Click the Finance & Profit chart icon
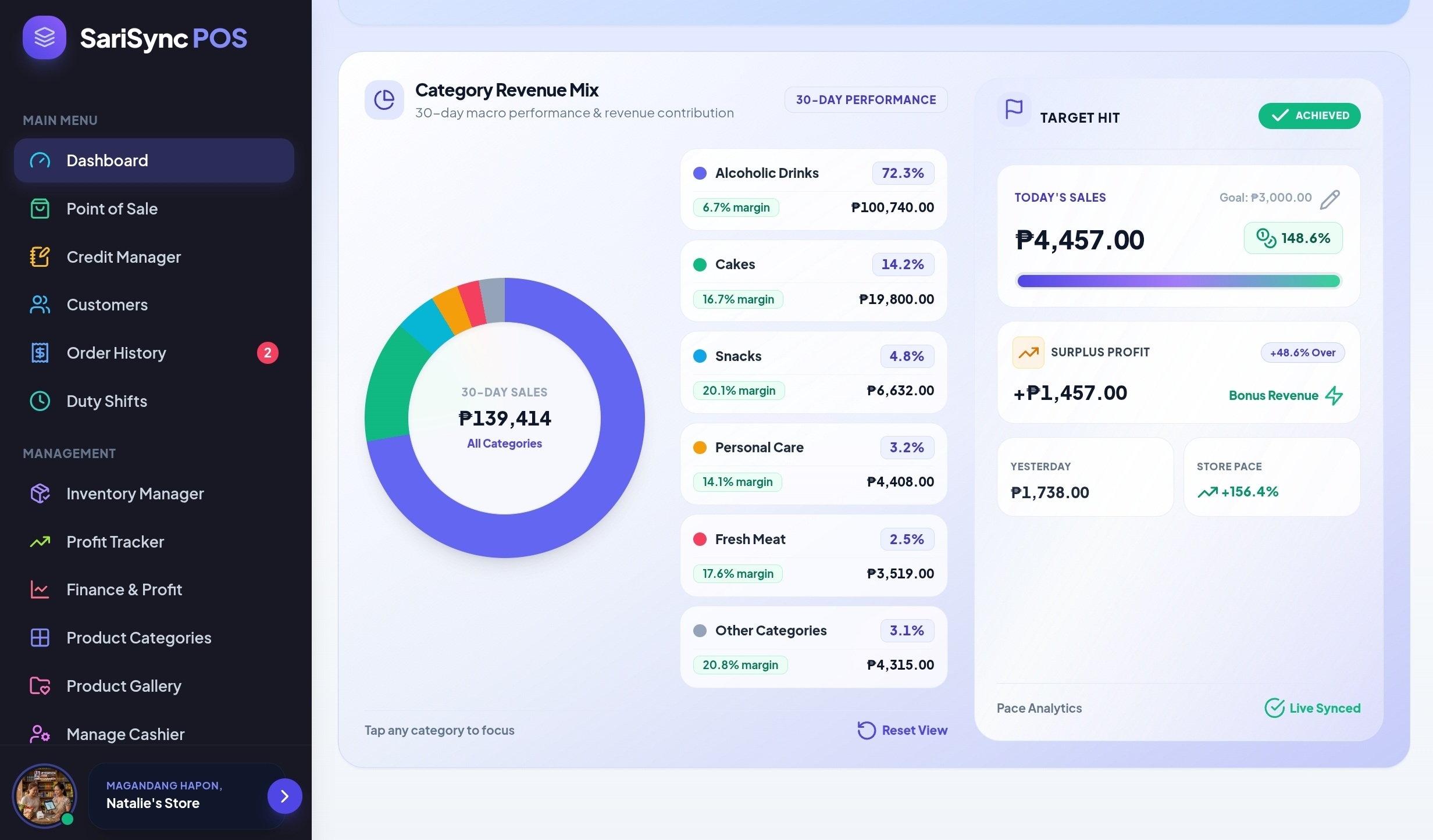 point(40,589)
